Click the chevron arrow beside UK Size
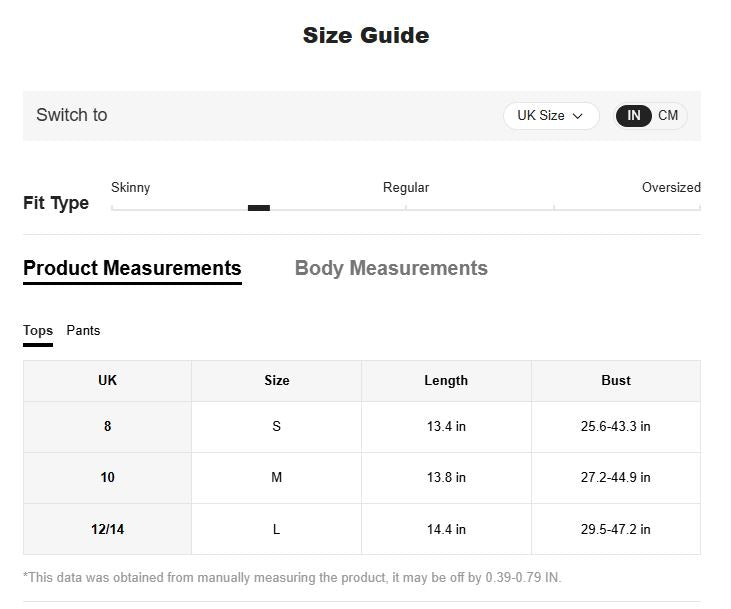This screenshot has height=609, width=731. pyautogui.click(x=577, y=116)
